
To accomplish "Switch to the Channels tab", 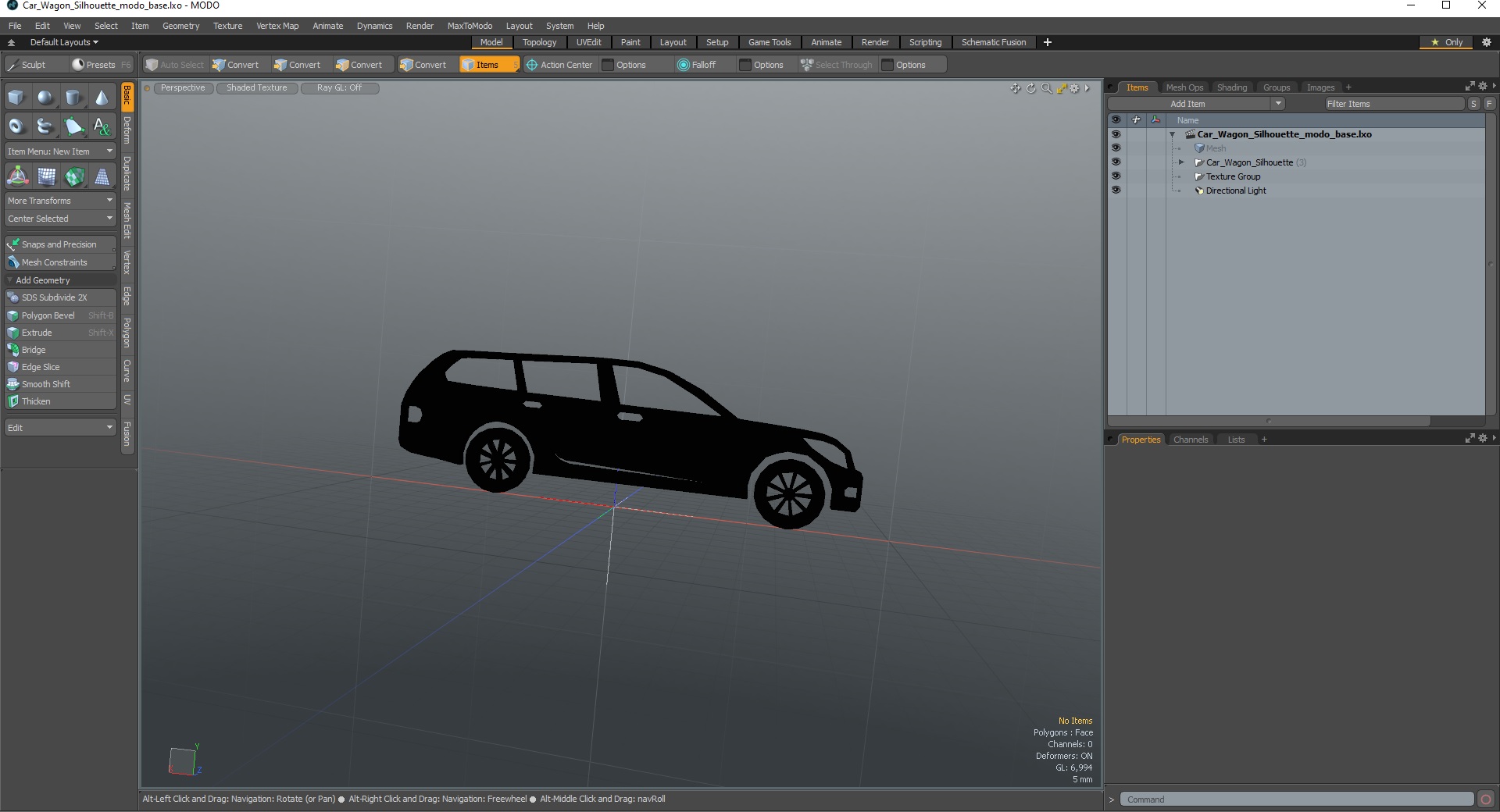I will (1190, 440).
